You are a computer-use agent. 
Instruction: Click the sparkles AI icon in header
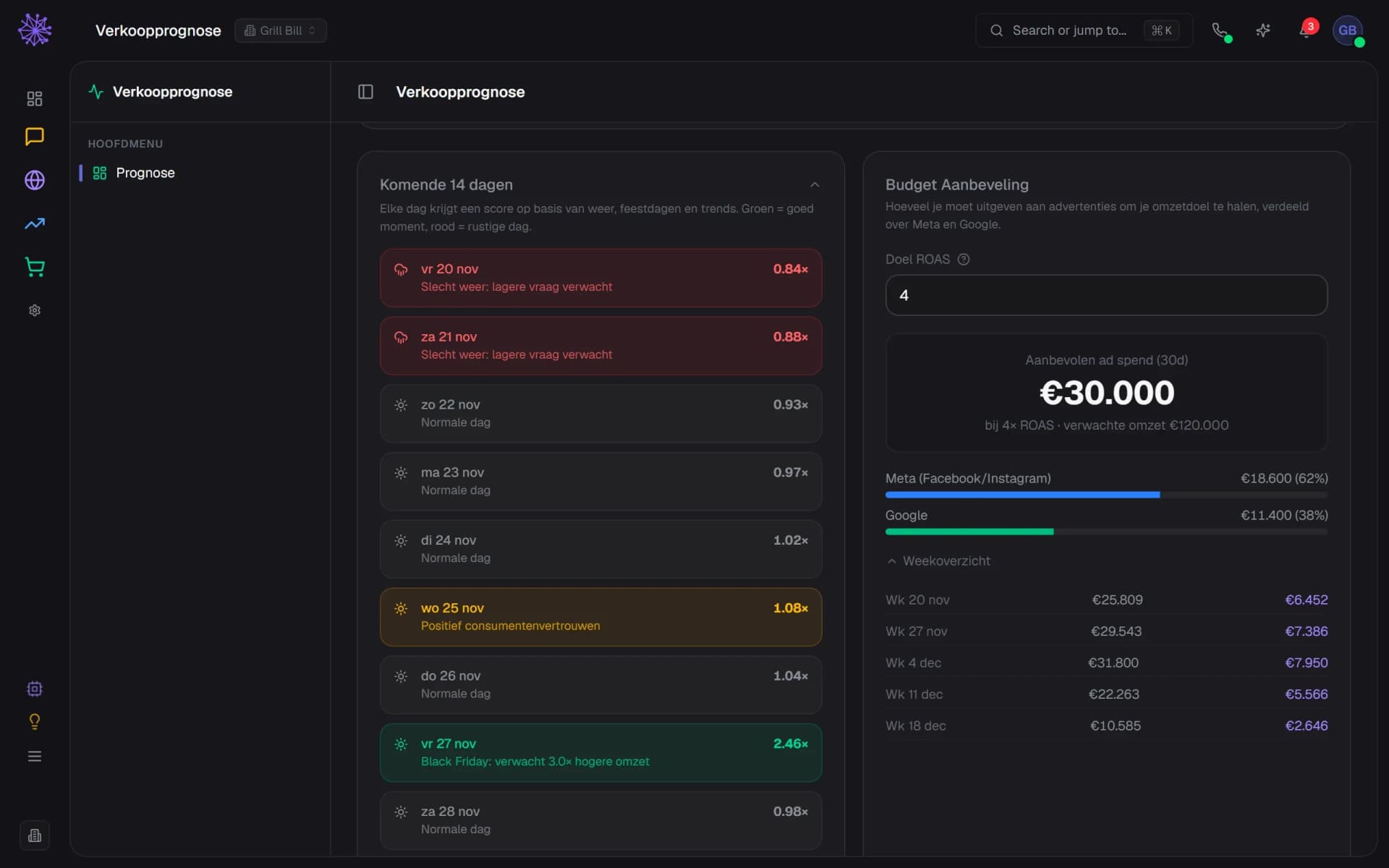point(1263,30)
